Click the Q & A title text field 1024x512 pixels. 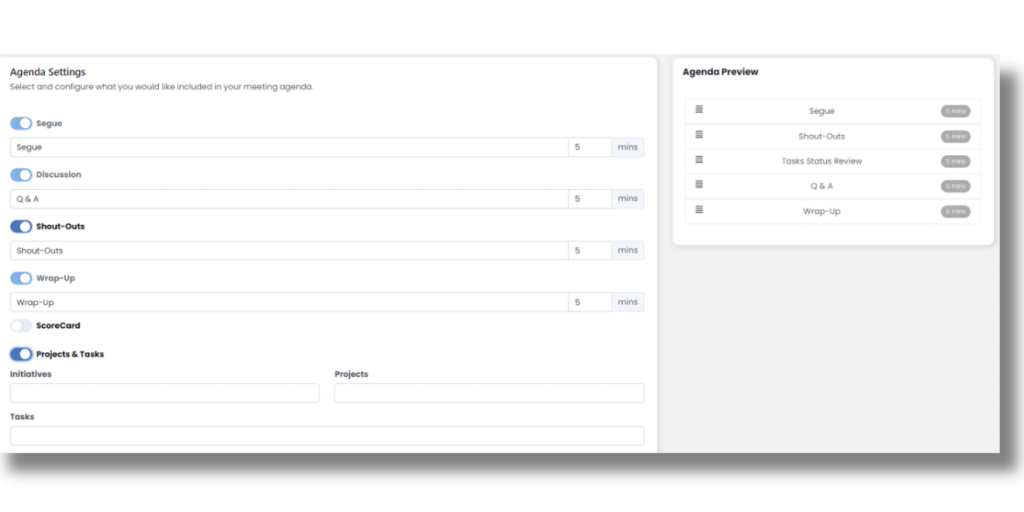[289, 199]
